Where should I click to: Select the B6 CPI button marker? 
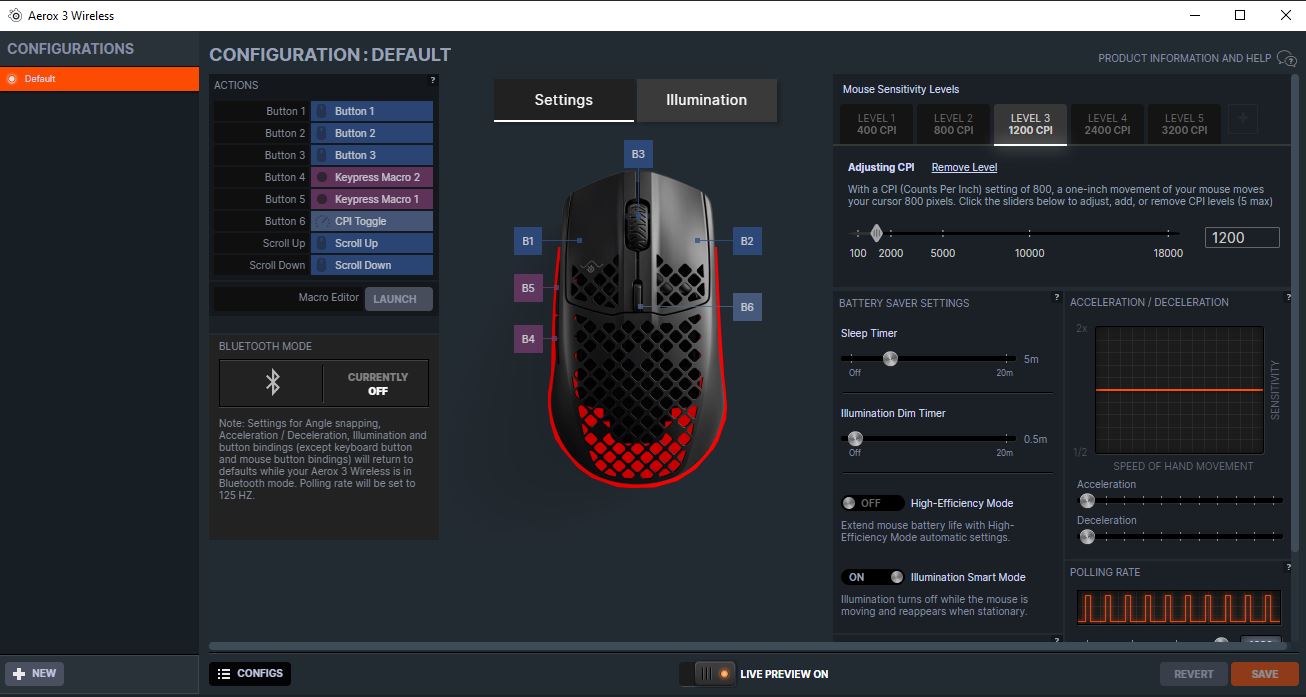pyautogui.click(x=747, y=307)
